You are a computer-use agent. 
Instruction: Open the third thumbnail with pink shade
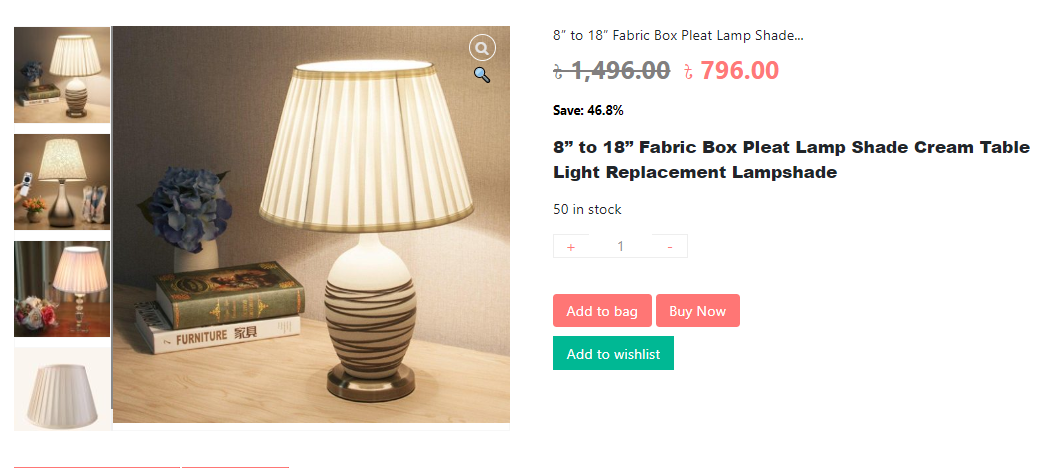(x=61, y=289)
